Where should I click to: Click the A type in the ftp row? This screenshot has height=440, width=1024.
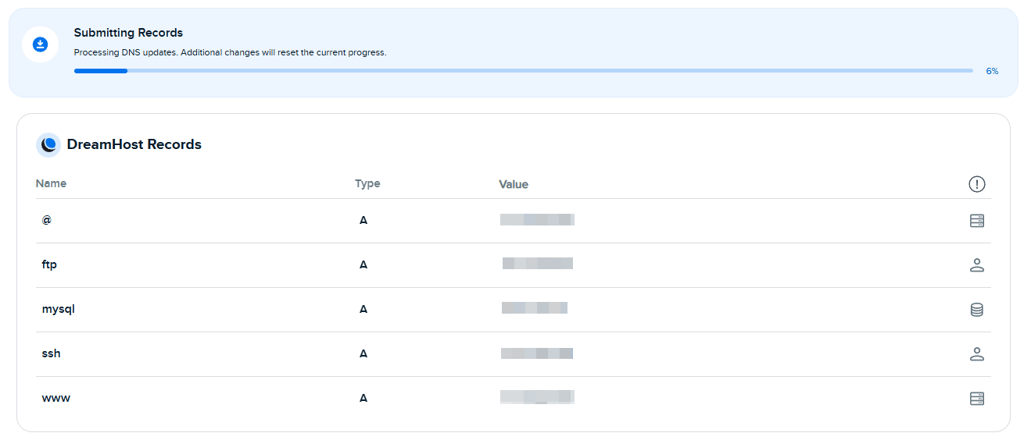(363, 265)
